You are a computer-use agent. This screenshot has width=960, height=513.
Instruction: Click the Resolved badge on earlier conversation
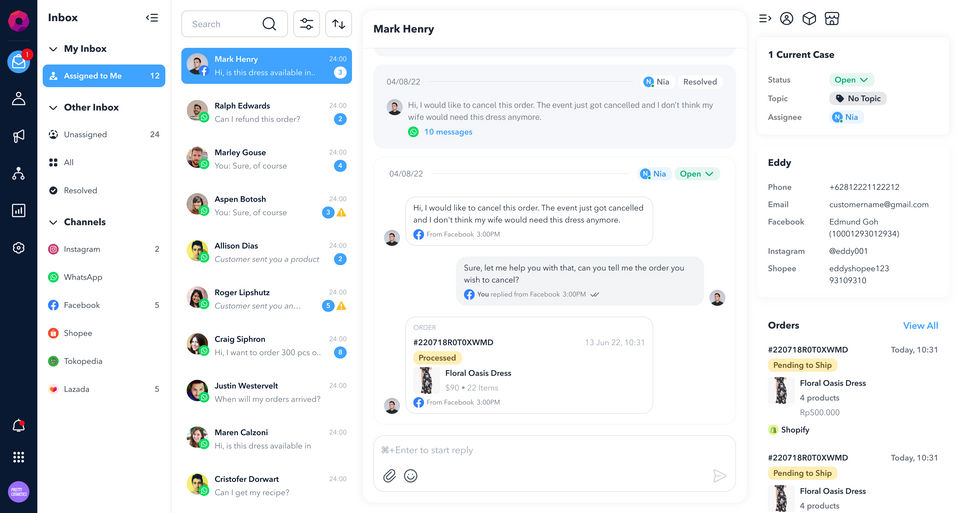point(700,81)
